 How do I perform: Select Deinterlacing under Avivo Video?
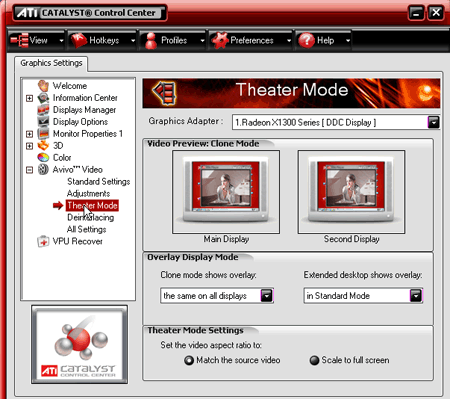click(x=91, y=217)
